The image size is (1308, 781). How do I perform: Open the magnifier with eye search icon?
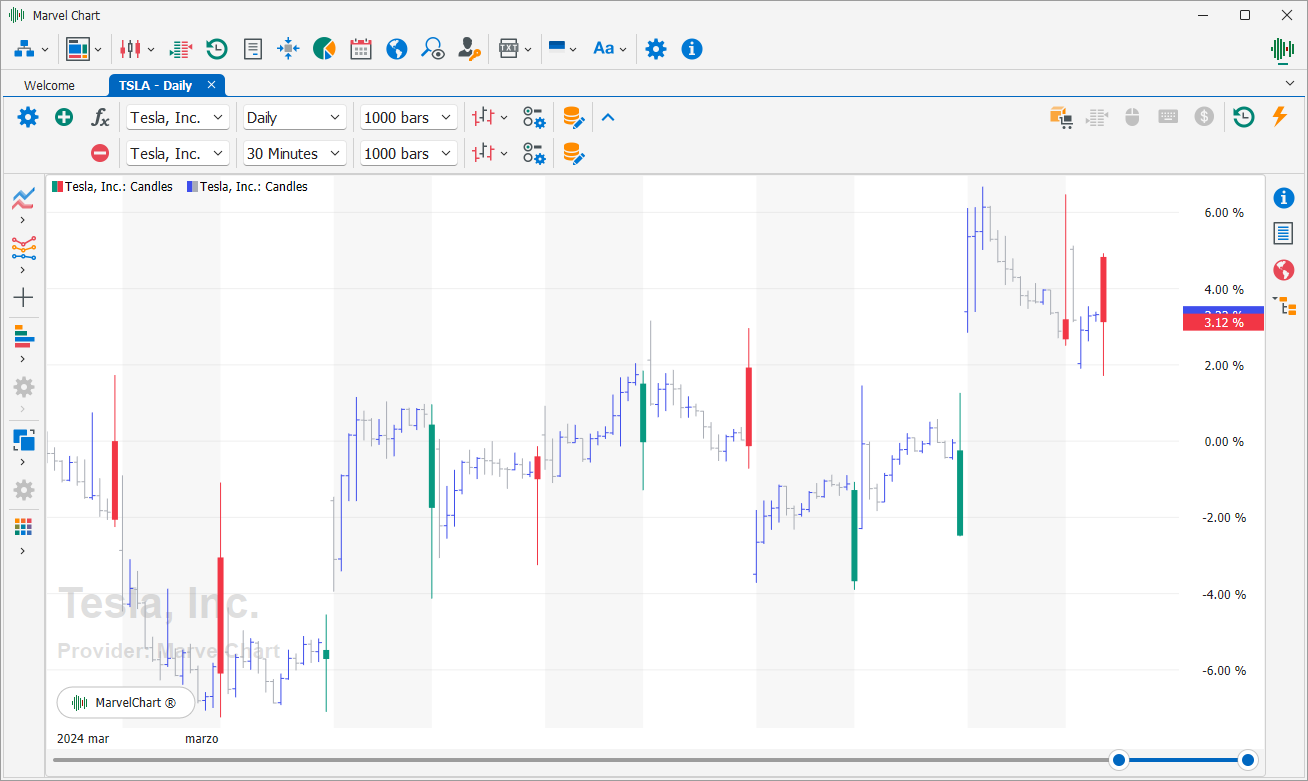point(432,48)
